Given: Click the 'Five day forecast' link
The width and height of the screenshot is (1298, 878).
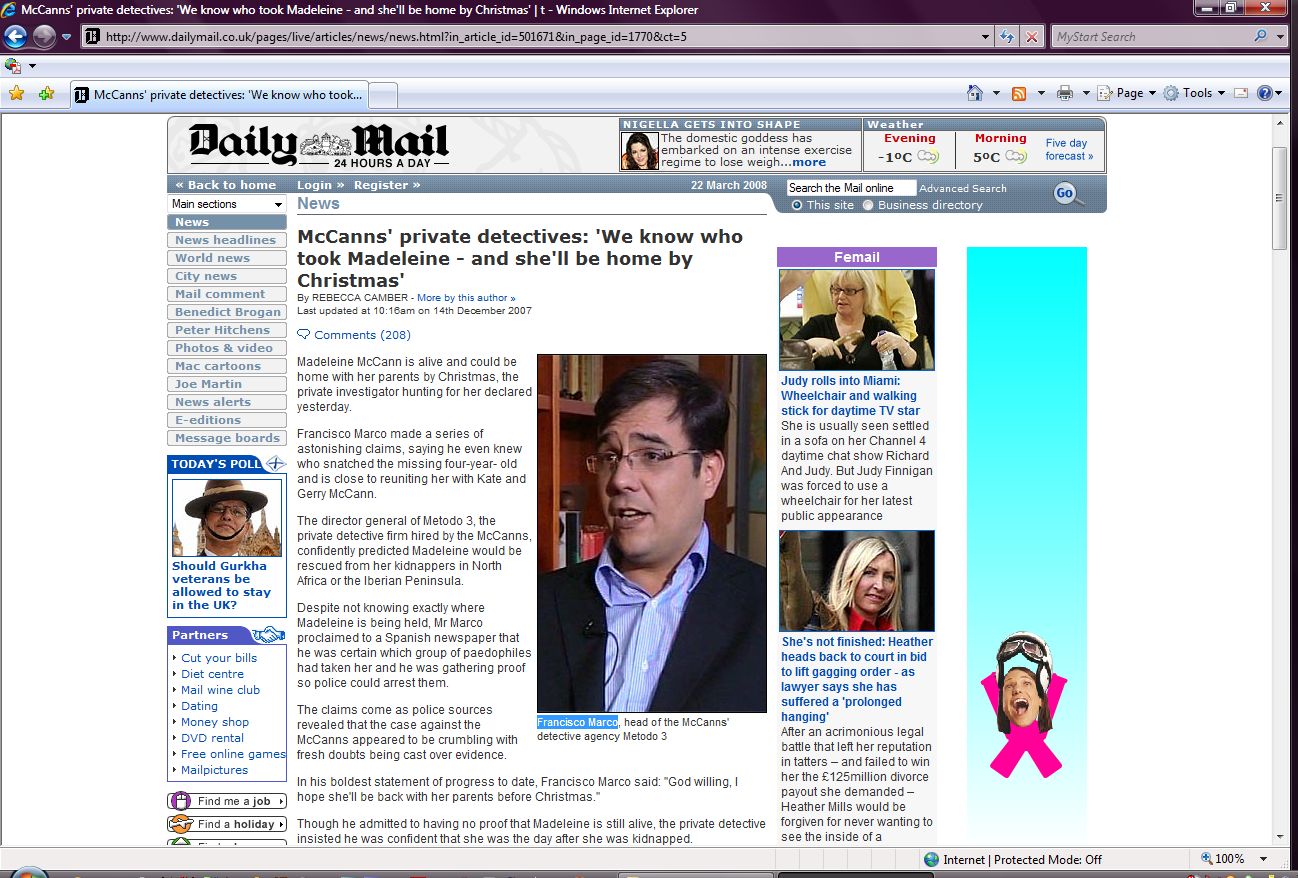Looking at the screenshot, I should [x=1068, y=150].
